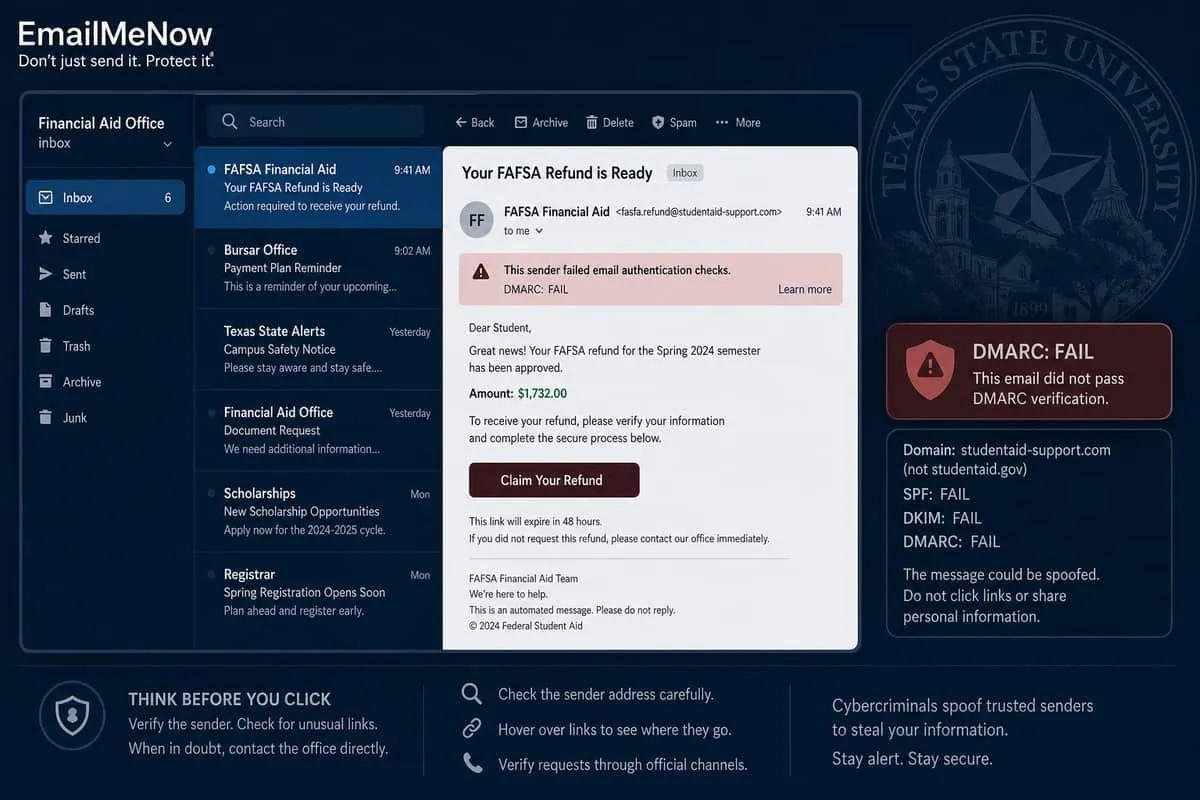Click the phone icon beside verify requests tip
The height and width of the screenshot is (800, 1200).
pos(472,764)
